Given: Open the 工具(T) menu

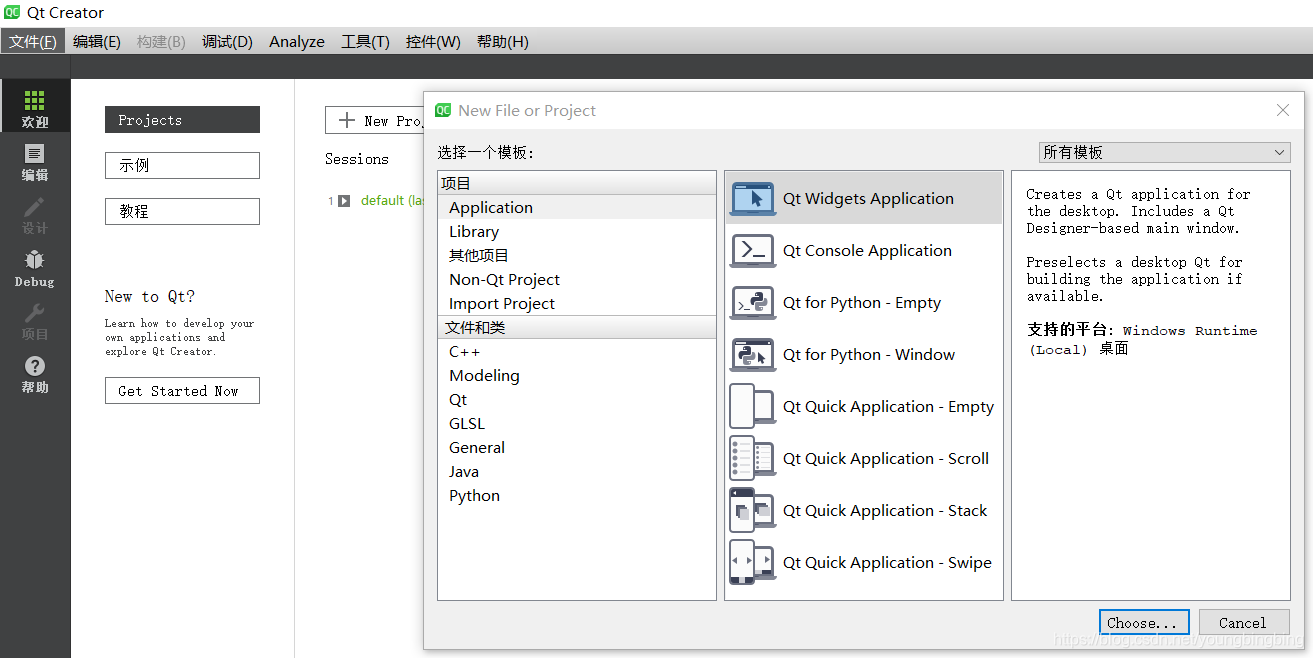Looking at the screenshot, I should pyautogui.click(x=365, y=41).
